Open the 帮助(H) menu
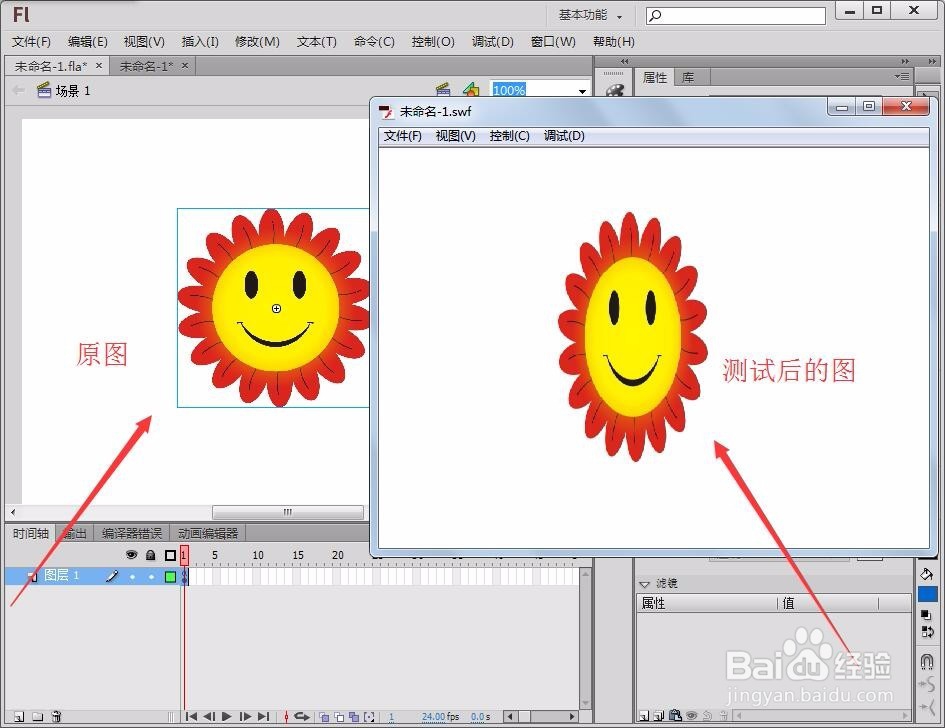Image resolution: width=945 pixels, height=728 pixels. point(614,42)
